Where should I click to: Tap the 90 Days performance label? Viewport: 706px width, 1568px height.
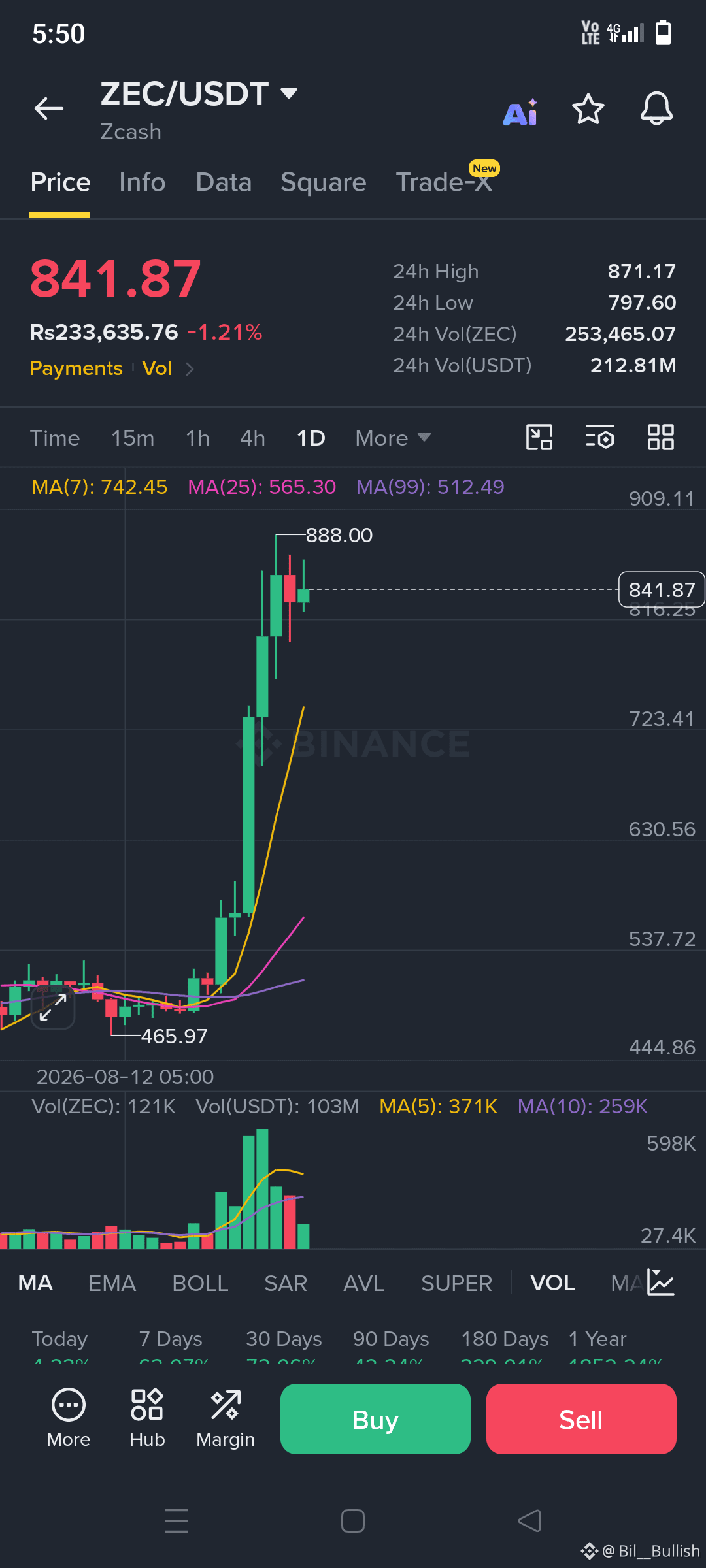pos(391,1339)
